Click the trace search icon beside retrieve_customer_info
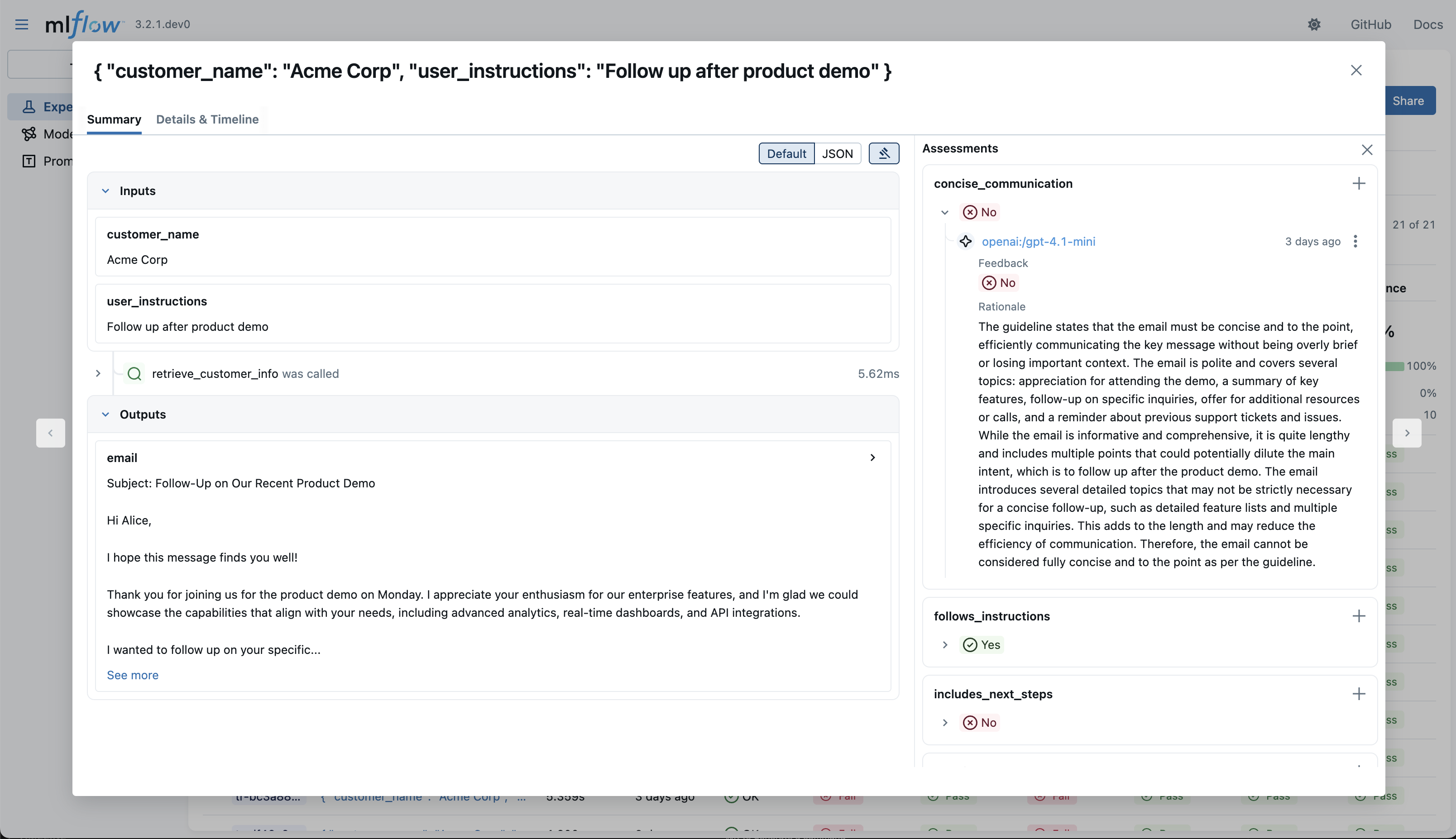 [134, 373]
